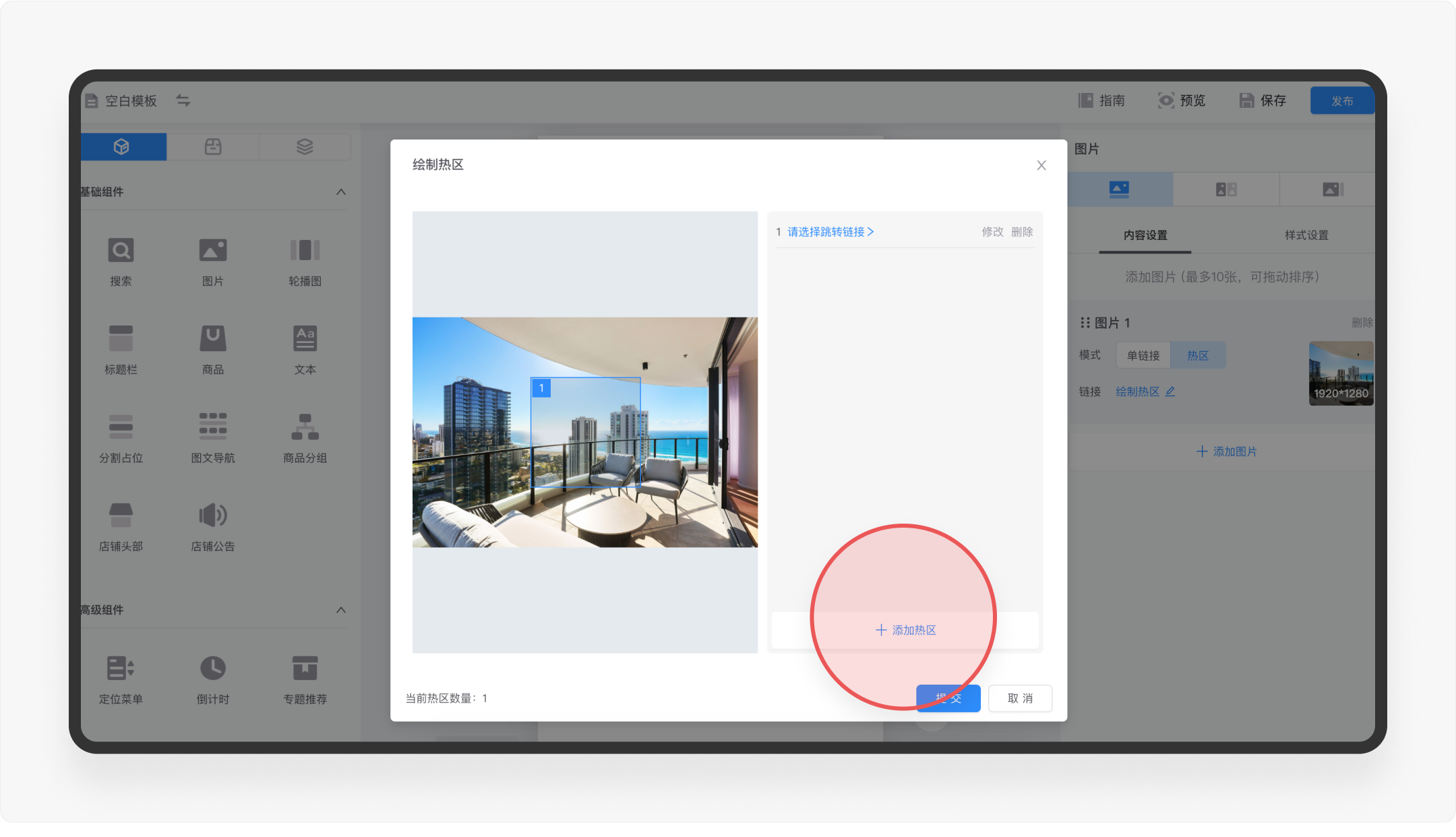Click 修改 for hotspot 1
The width and height of the screenshot is (1456, 837).
tap(992, 232)
